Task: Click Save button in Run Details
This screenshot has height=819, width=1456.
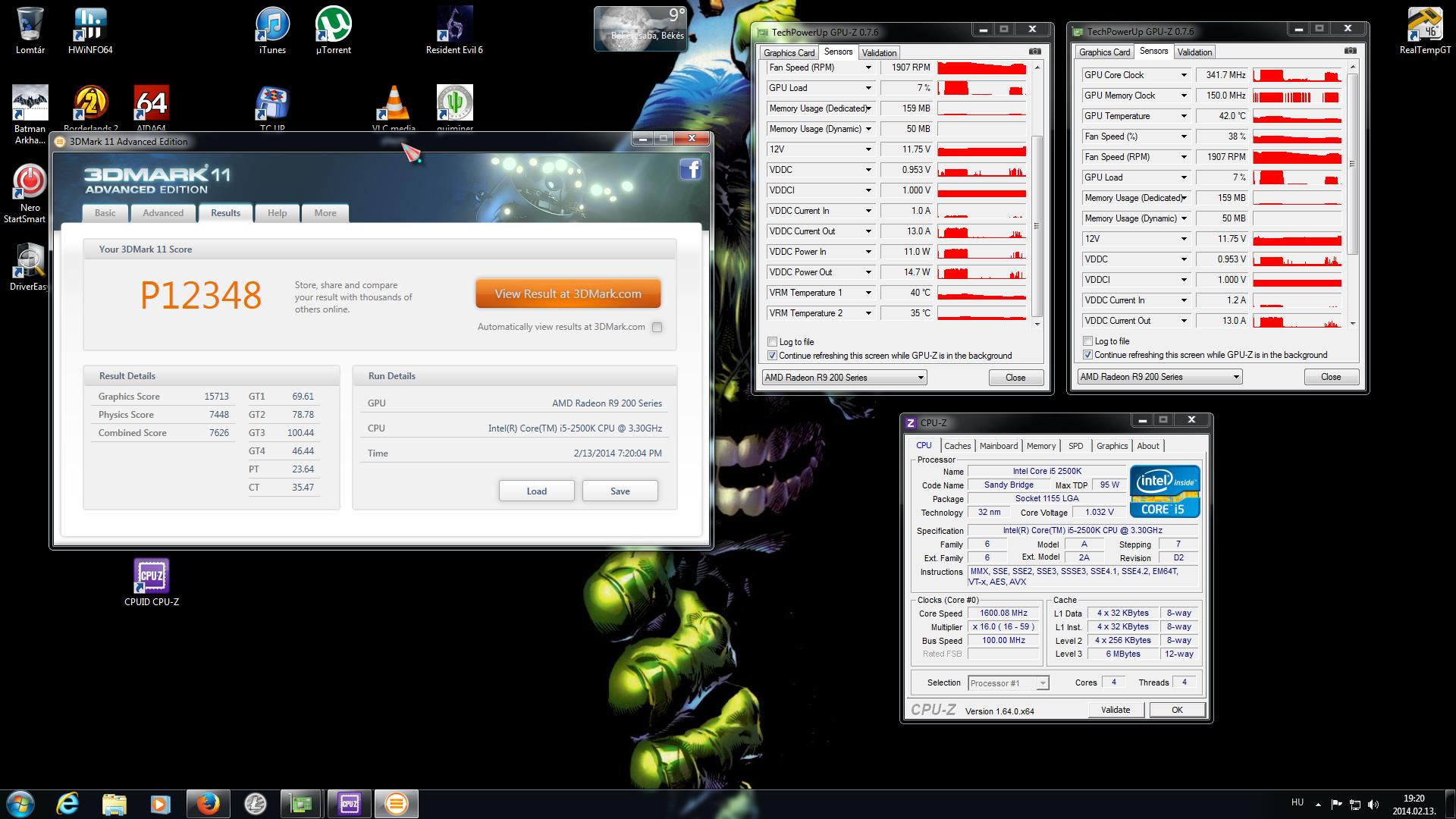Action: point(620,491)
